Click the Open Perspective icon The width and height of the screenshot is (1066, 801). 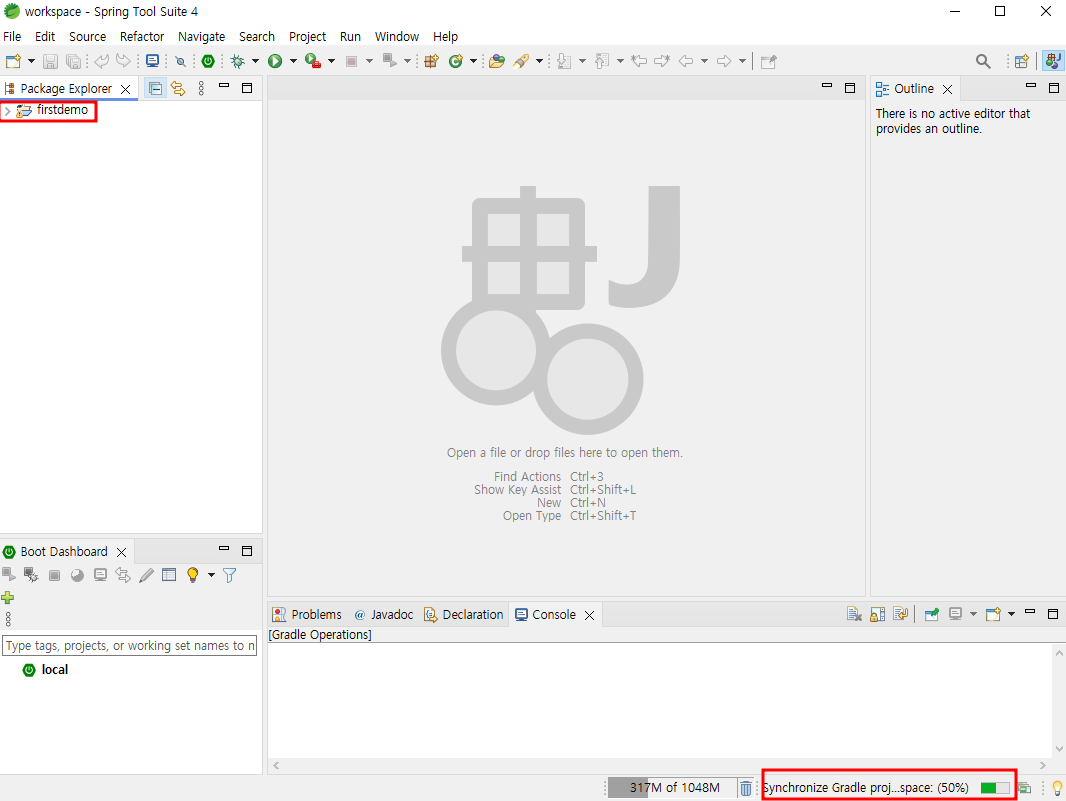1021,61
